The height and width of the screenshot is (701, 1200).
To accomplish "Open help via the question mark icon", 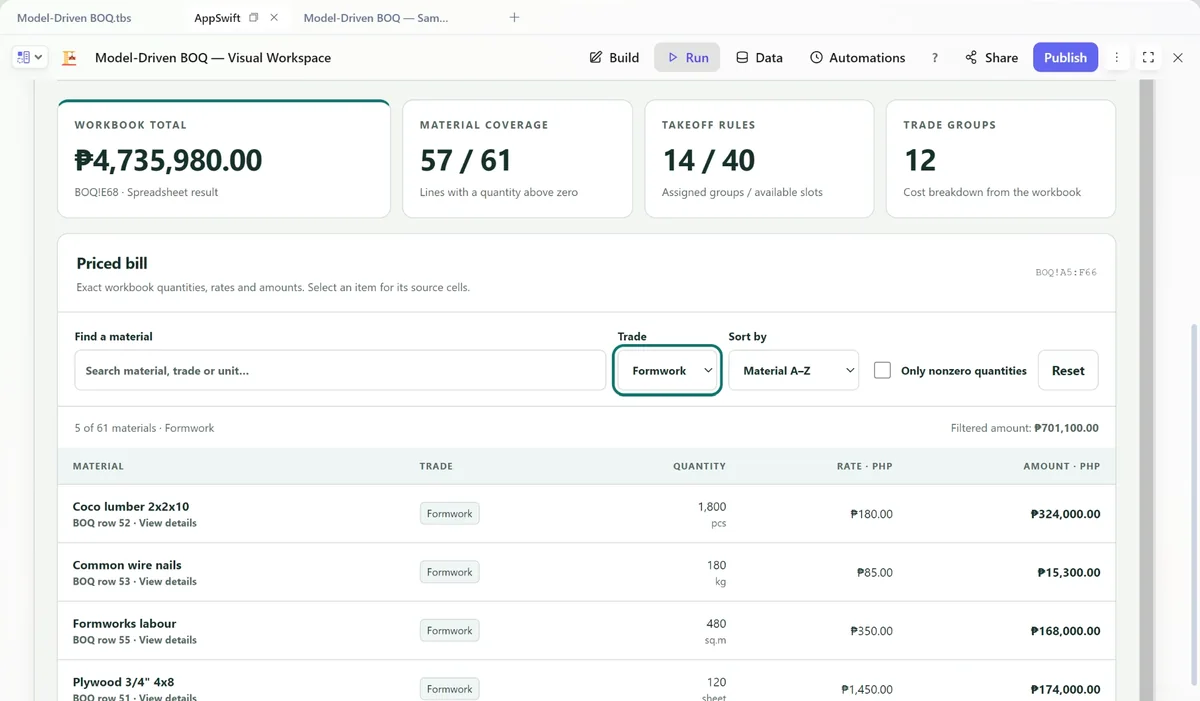I will [935, 58].
